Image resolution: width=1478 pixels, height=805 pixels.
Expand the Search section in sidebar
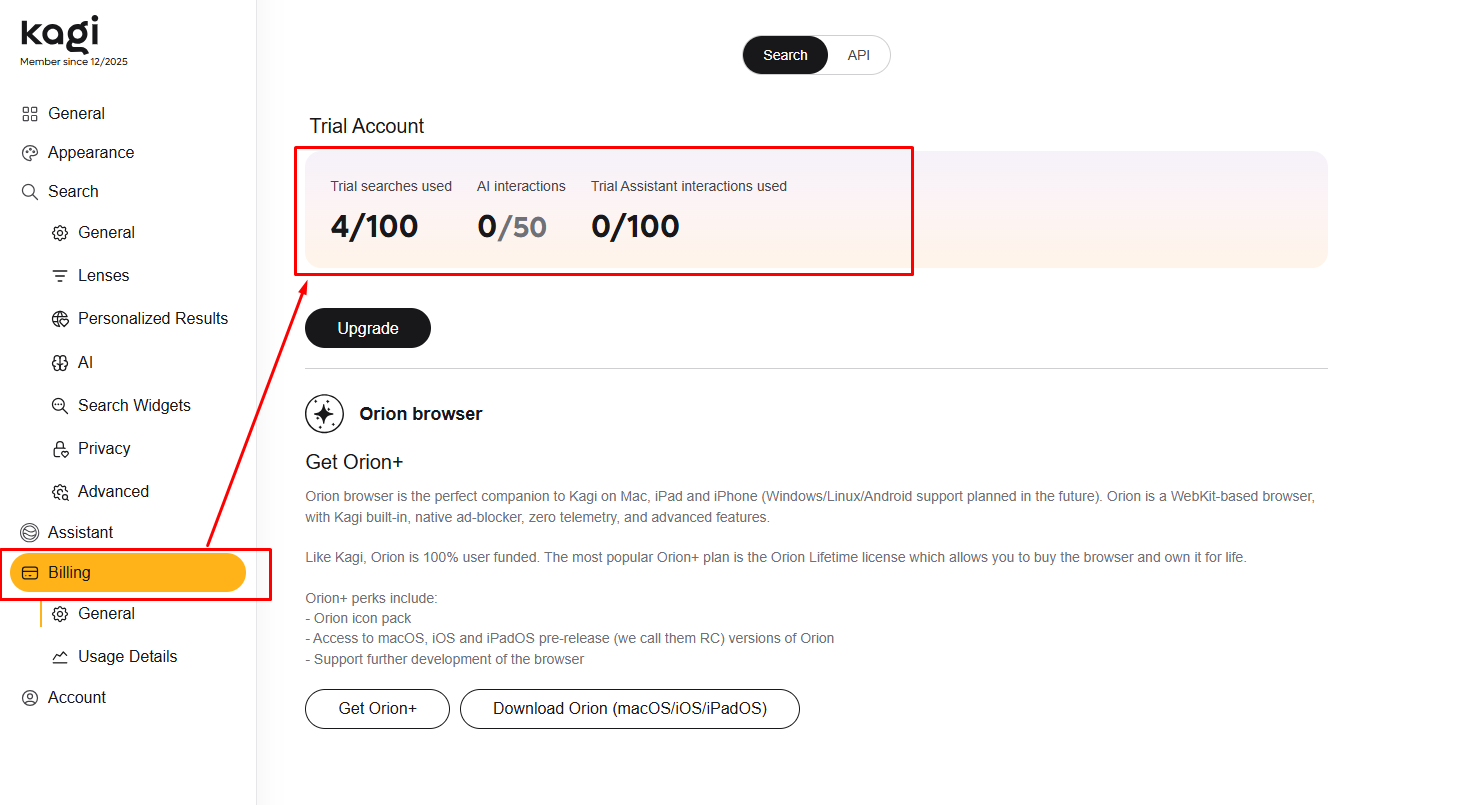(x=73, y=192)
